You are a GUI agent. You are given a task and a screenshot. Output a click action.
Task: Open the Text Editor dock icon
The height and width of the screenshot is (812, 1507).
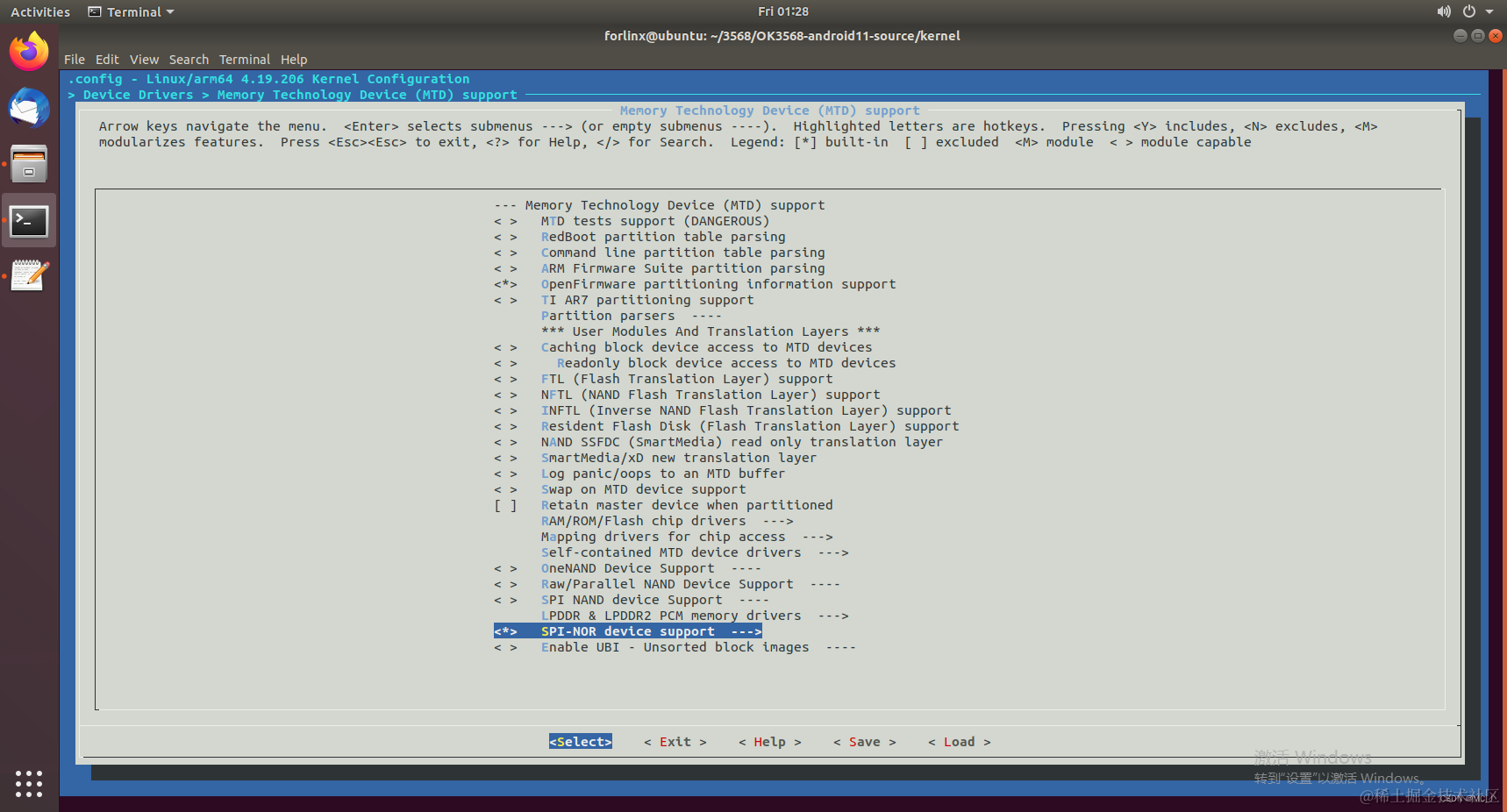coord(29,276)
